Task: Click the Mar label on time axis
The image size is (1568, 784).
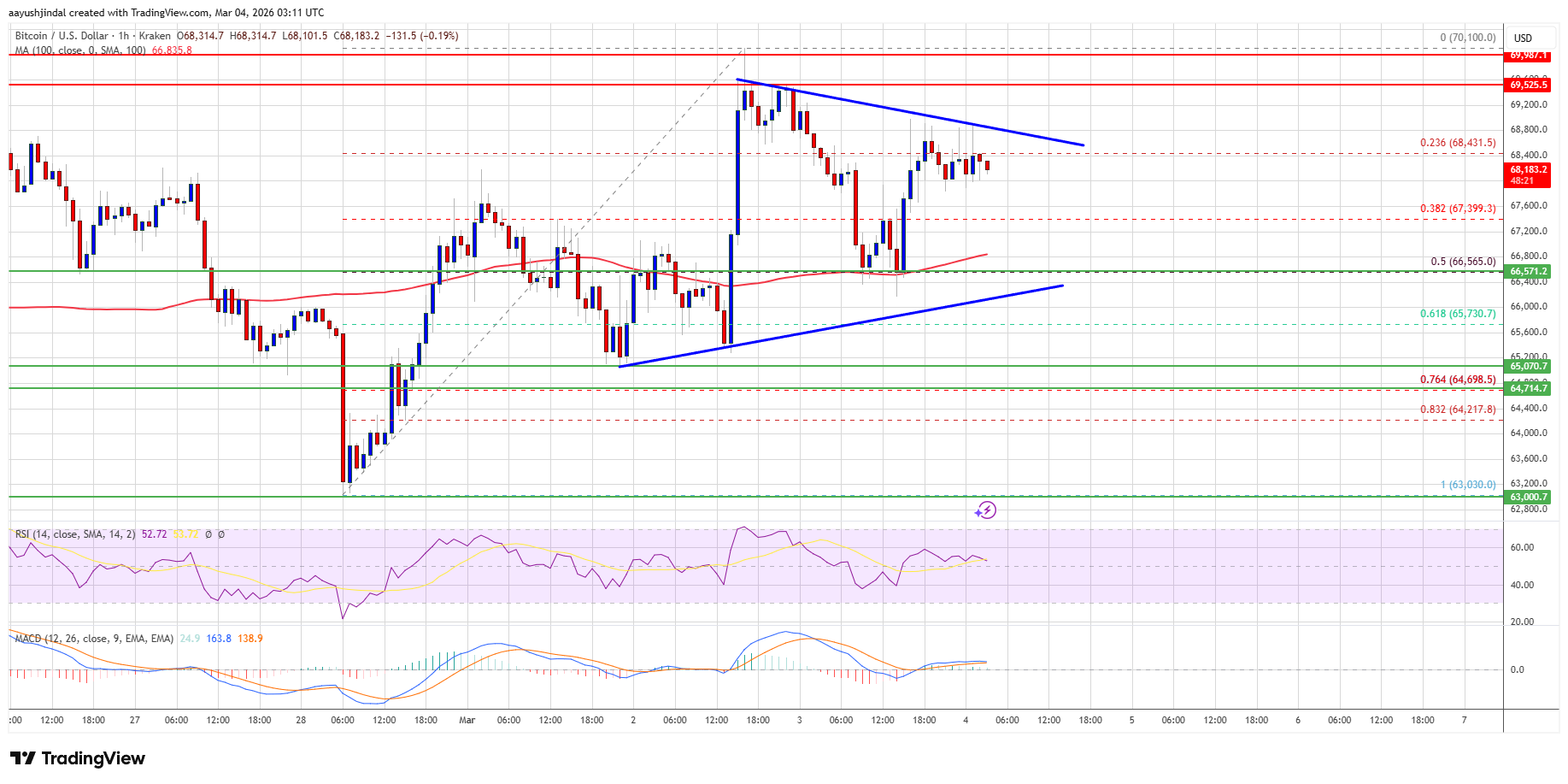Action: (467, 720)
